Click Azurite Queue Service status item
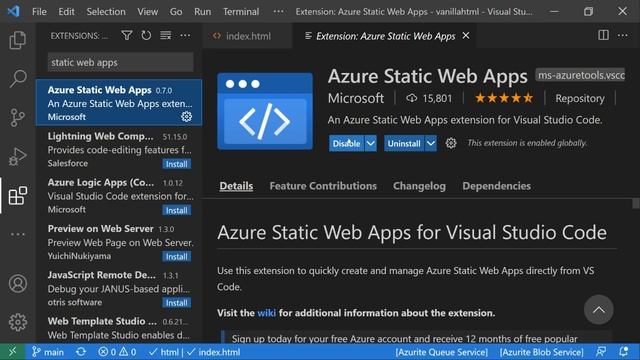The width and height of the screenshot is (640, 360). (441, 352)
